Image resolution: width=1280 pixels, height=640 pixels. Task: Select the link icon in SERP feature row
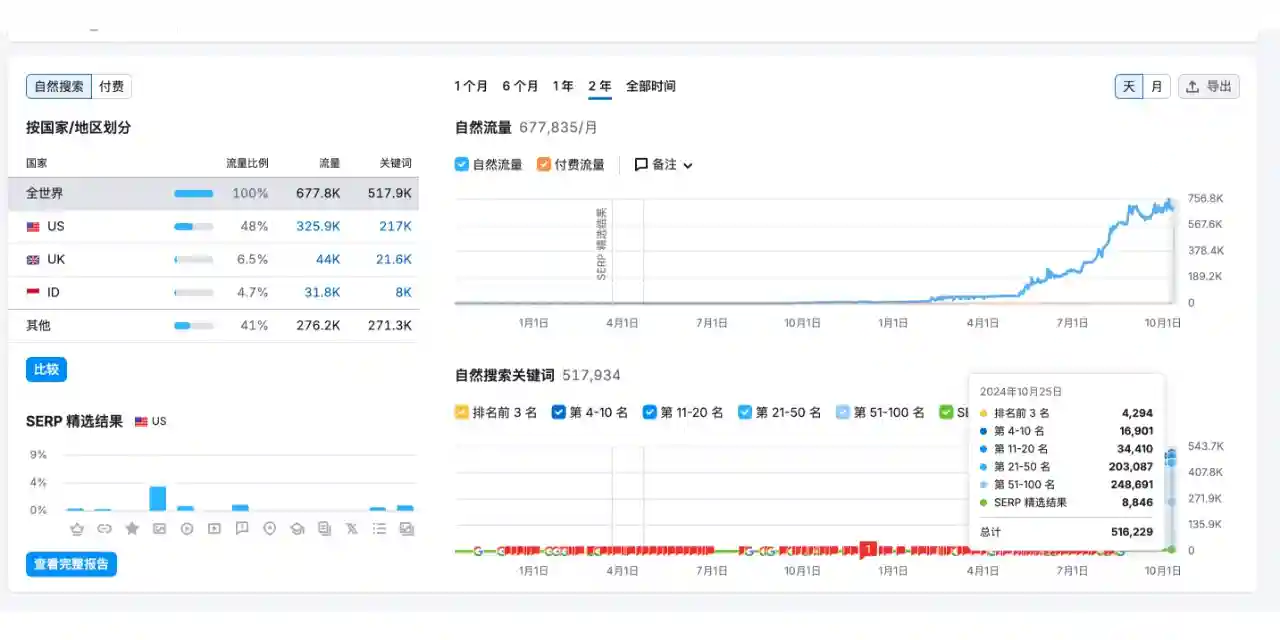click(106, 528)
